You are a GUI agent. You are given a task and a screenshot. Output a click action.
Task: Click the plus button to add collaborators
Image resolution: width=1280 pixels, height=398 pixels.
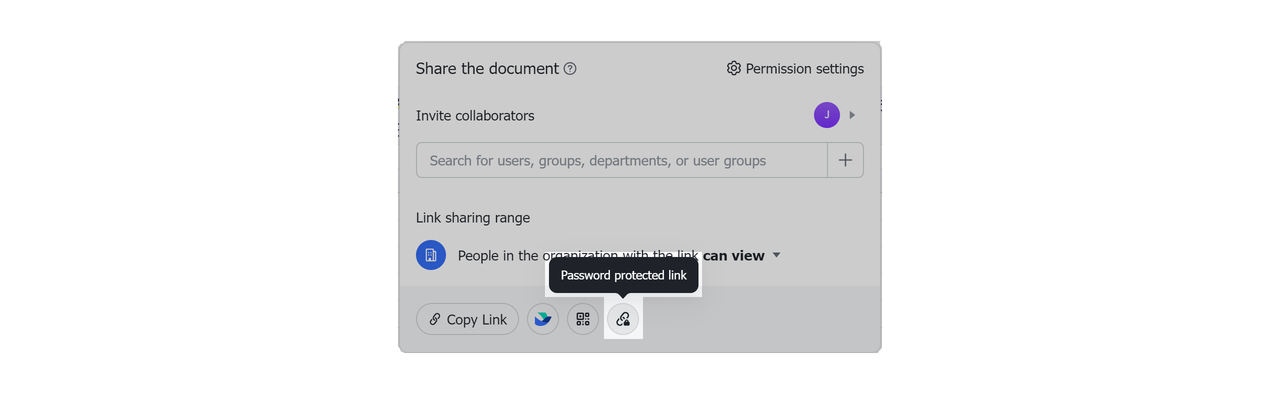[845, 160]
